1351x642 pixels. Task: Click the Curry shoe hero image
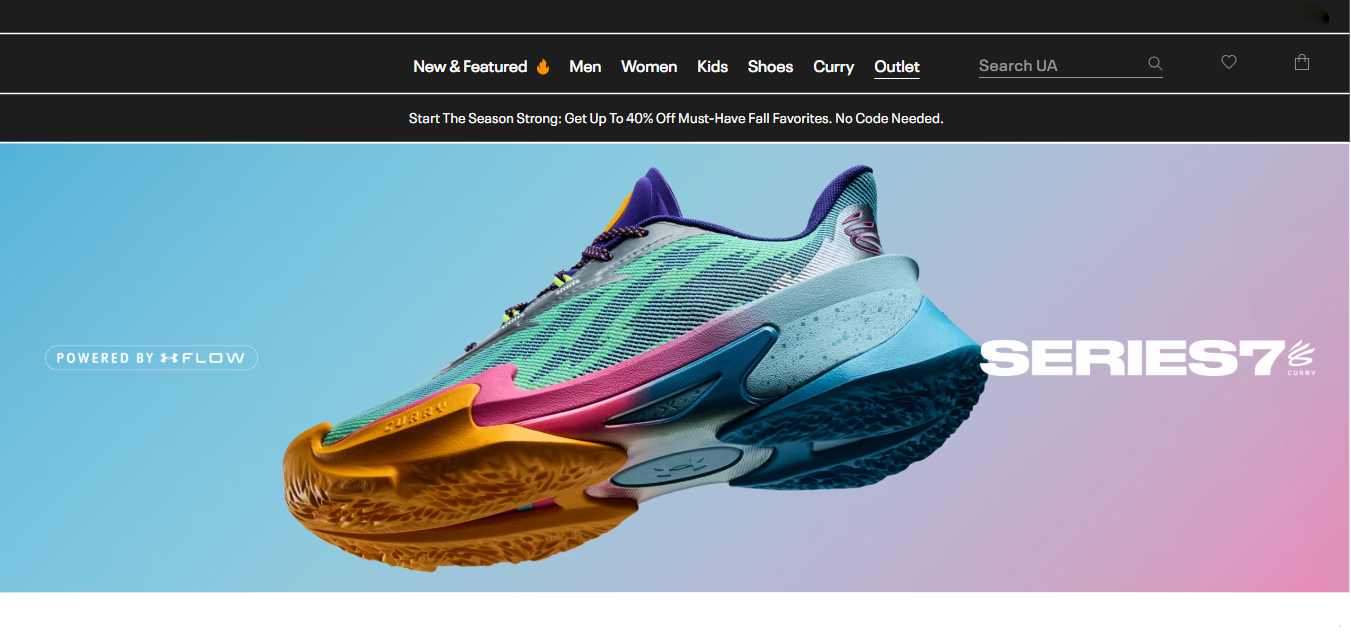(x=636, y=368)
